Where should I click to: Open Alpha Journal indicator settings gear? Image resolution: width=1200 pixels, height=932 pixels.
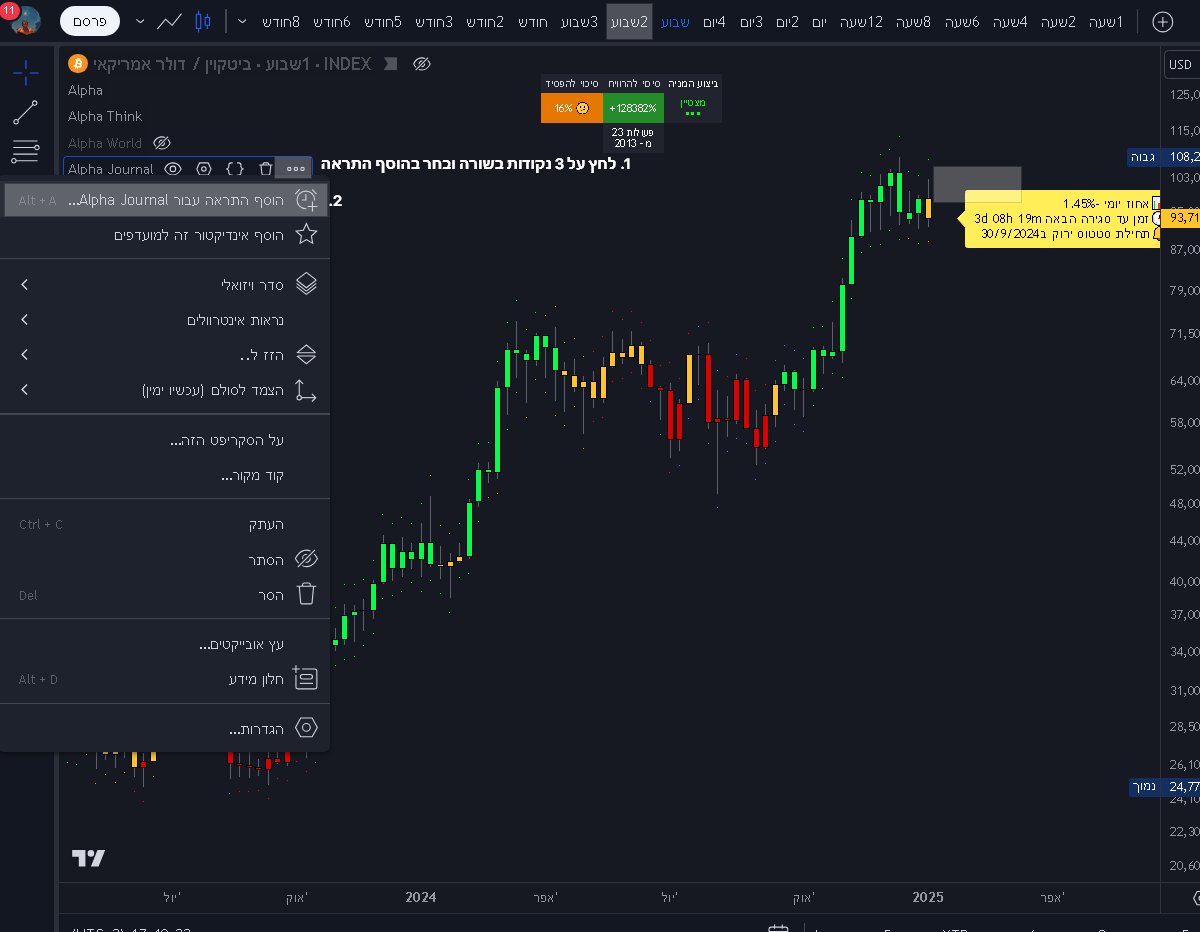point(204,169)
